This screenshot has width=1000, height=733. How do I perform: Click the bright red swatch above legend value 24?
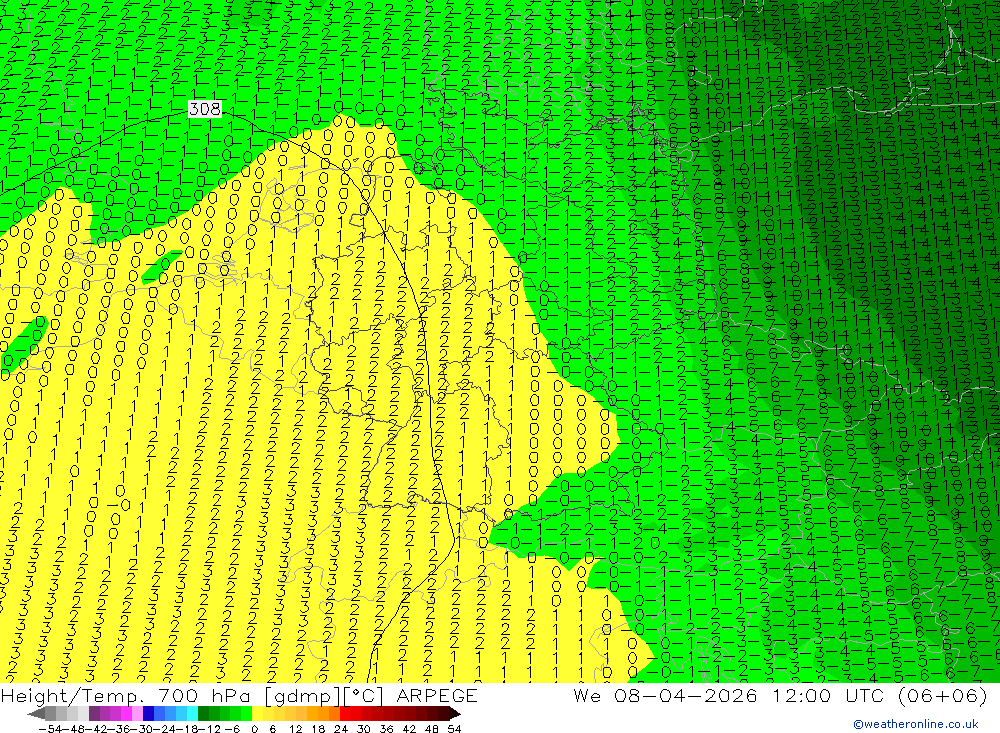pyautogui.click(x=345, y=714)
